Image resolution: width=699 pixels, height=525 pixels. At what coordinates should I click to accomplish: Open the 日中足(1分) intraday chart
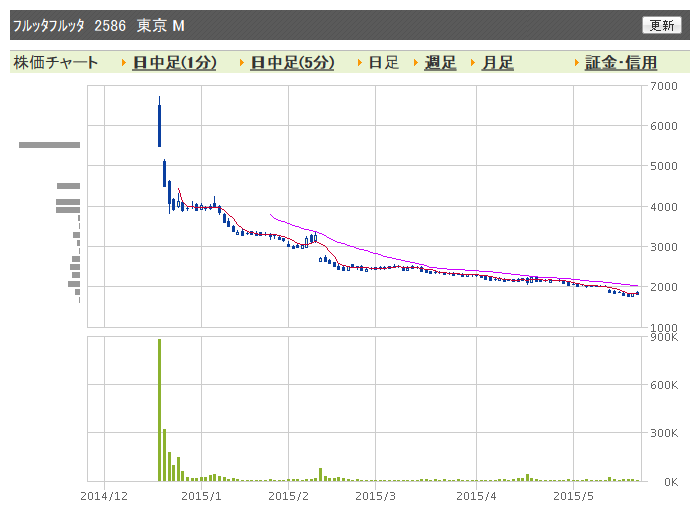pyautogui.click(x=174, y=62)
